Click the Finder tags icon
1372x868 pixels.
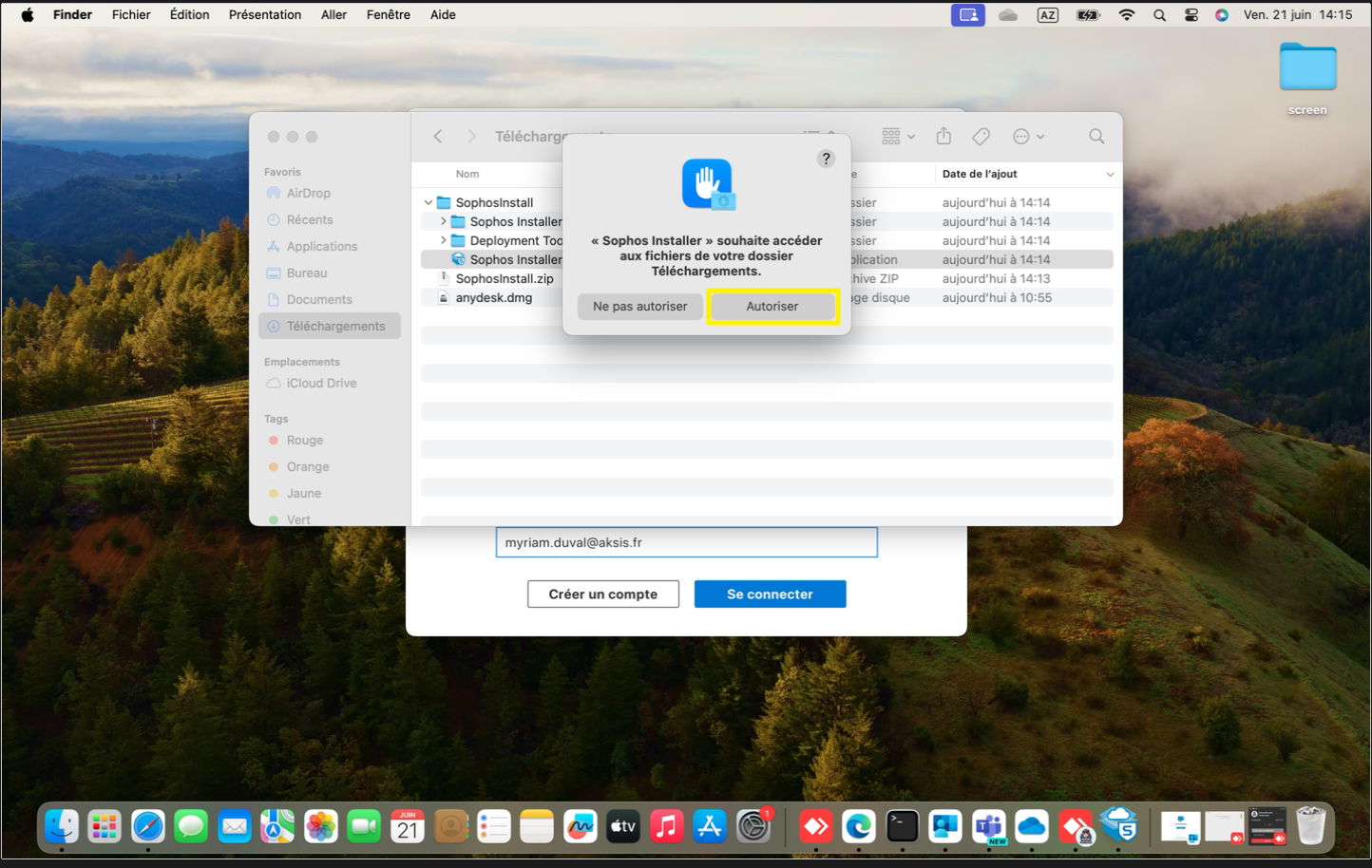tap(981, 137)
